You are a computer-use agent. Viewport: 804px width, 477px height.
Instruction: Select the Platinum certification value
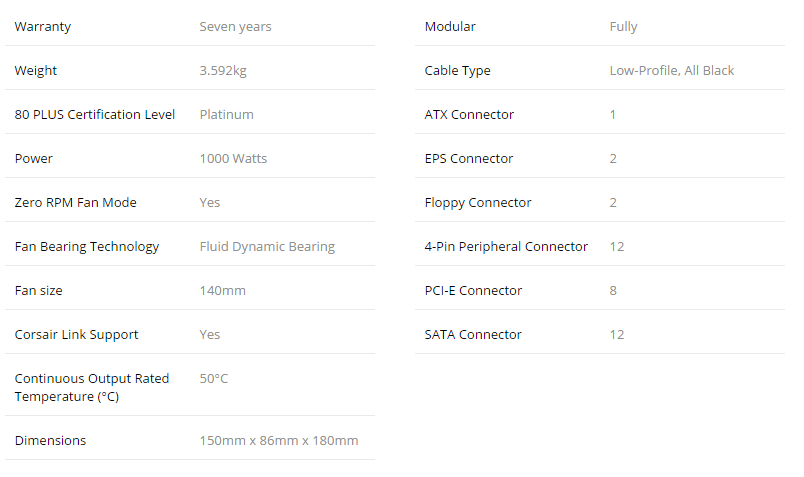pos(227,114)
